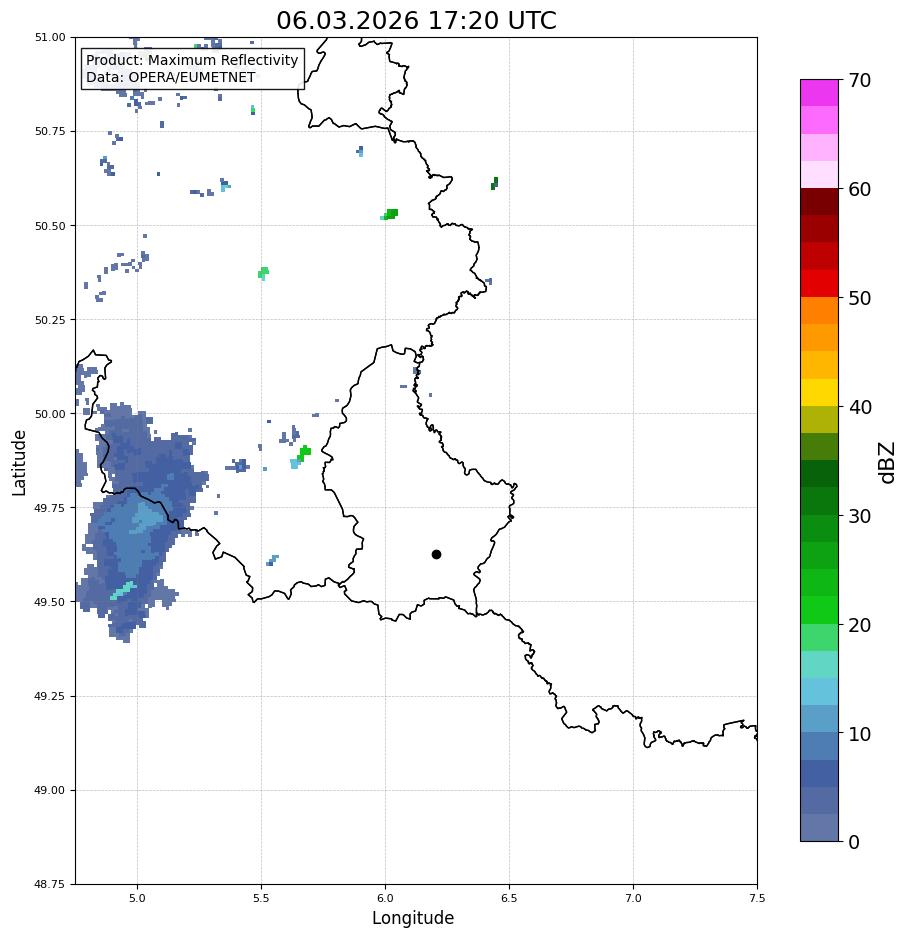Click the latitude tick label 50.25

tap(50, 320)
